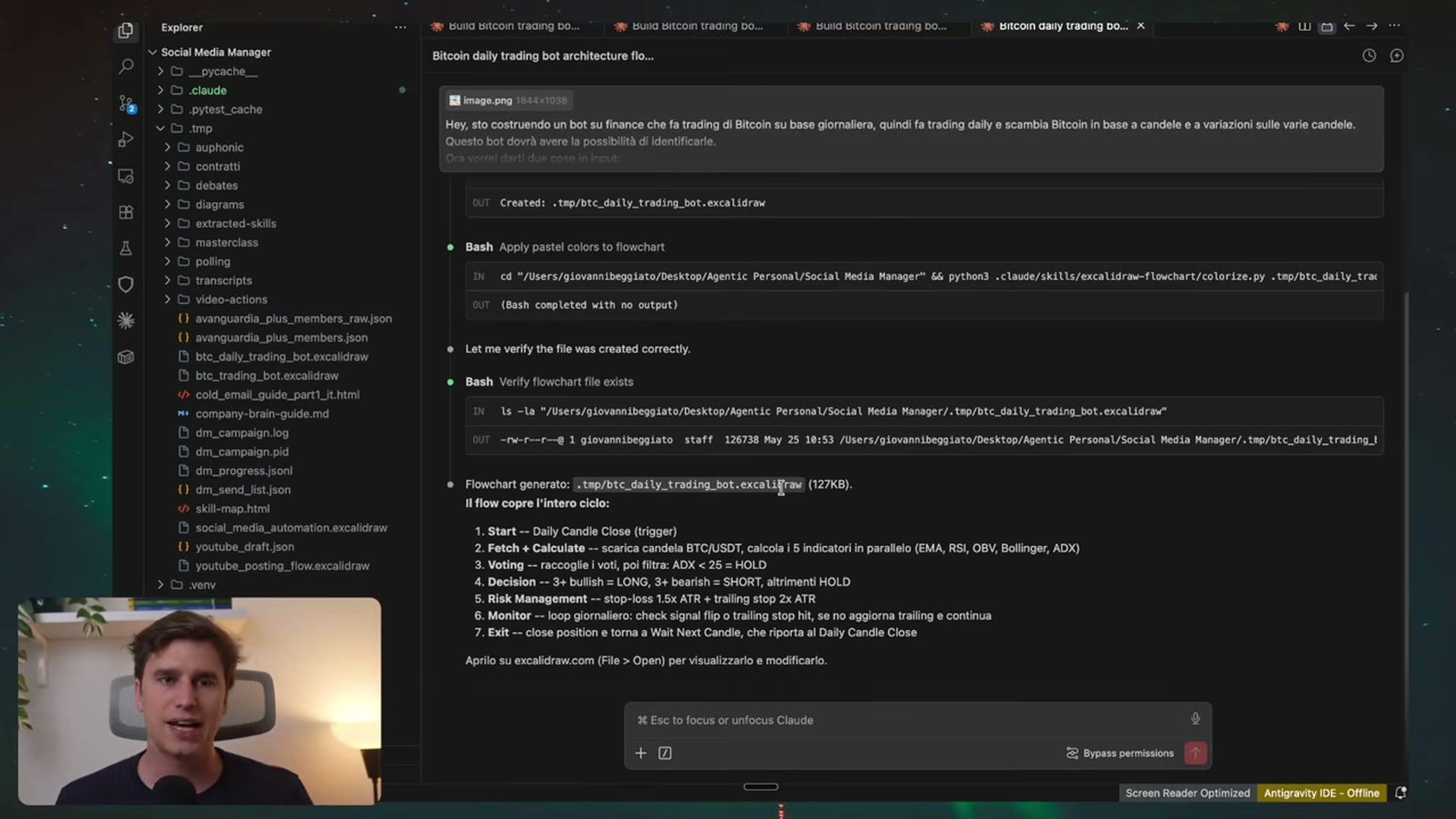Open cold_email_guide_part1_it.html file
The width and height of the screenshot is (1456, 819).
277,394
